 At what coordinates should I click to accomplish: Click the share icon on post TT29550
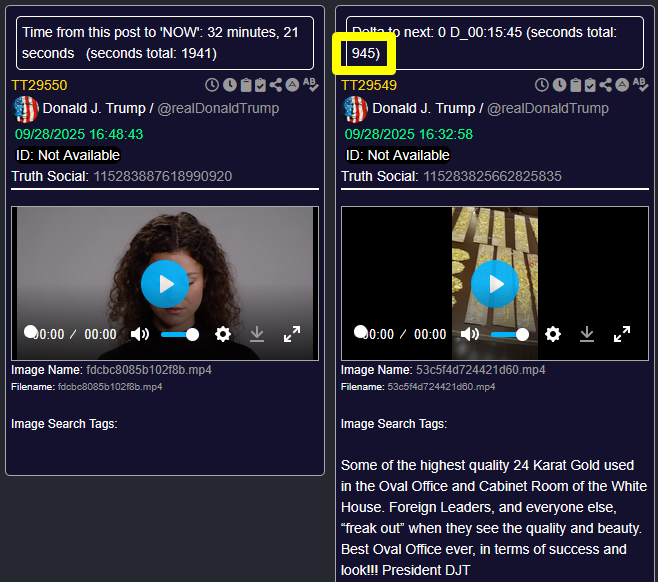pos(276,85)
